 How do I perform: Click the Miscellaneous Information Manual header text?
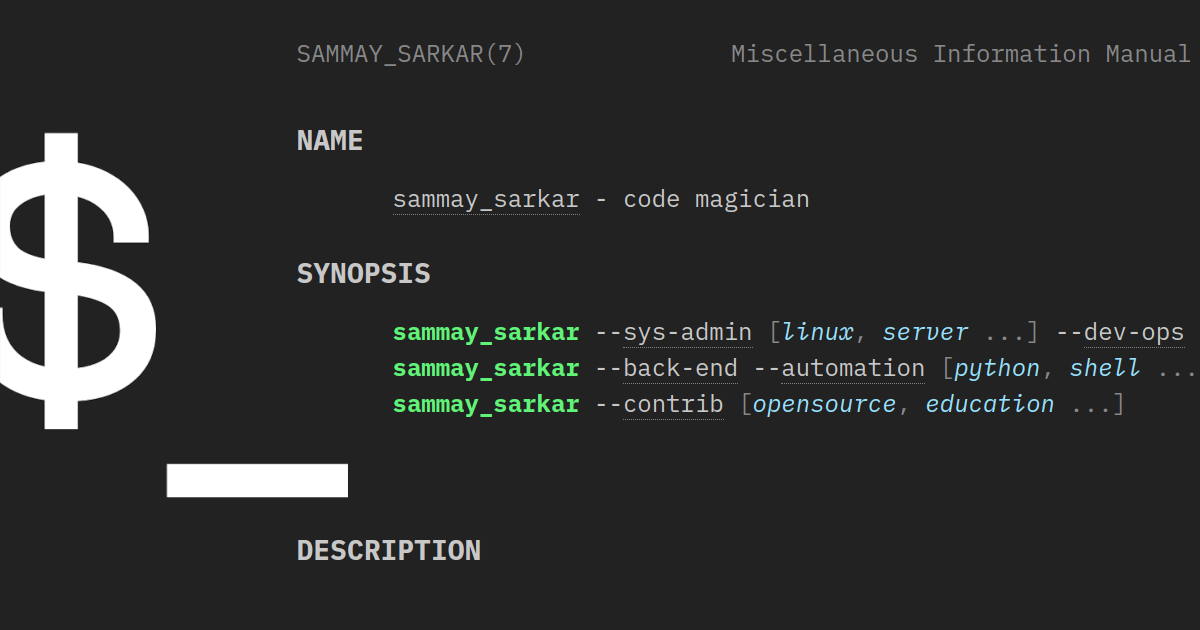point(960,54)
